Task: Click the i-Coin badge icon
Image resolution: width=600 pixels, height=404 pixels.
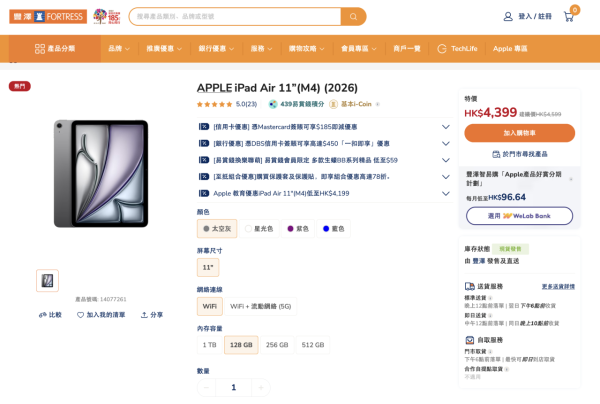Action: point(333,104)
